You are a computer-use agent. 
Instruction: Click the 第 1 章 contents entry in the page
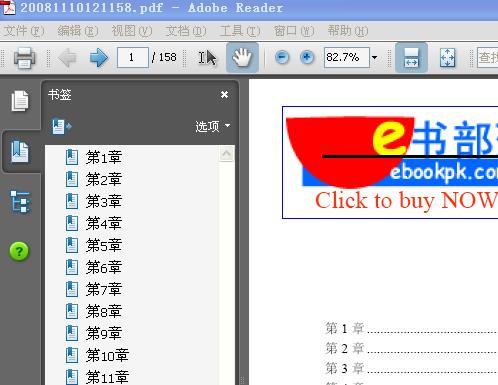[x=411, y=328]
